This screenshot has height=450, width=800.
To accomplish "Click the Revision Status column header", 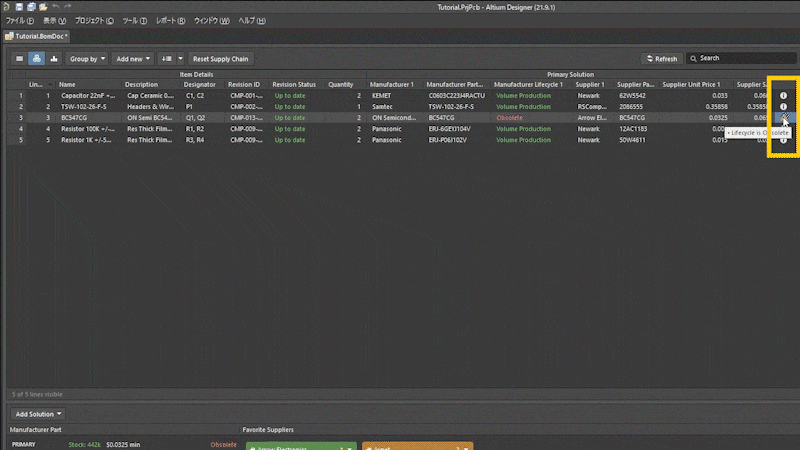I will click(x=294, y=85).
